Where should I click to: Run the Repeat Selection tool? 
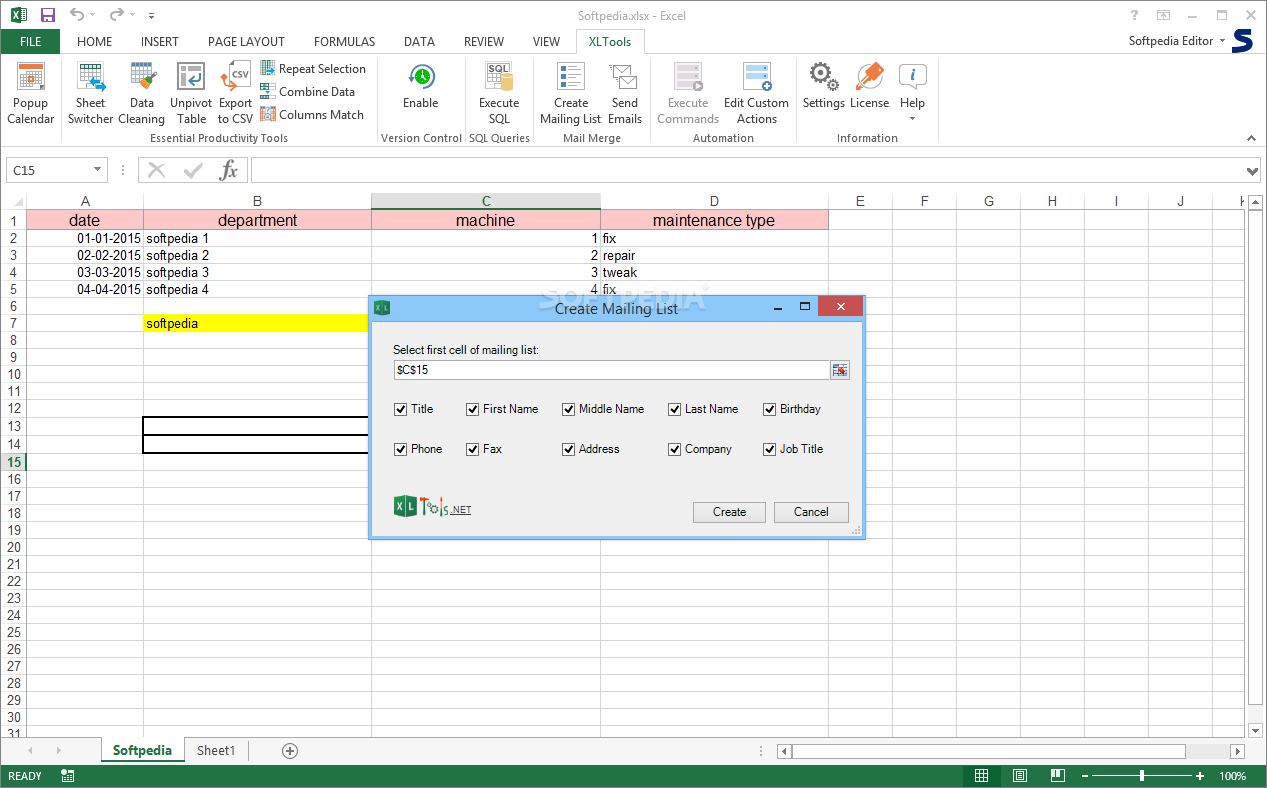313,68
